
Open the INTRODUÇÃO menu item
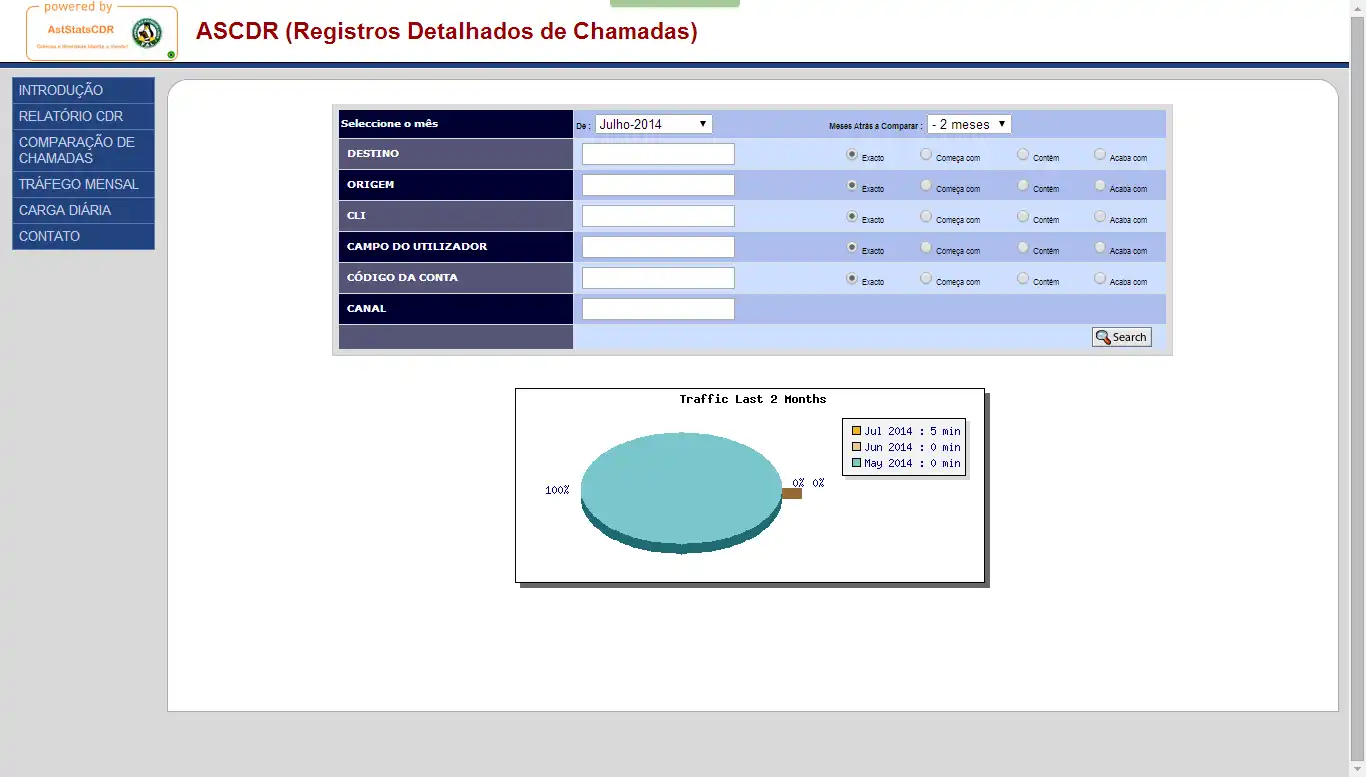tap(83, 90)
